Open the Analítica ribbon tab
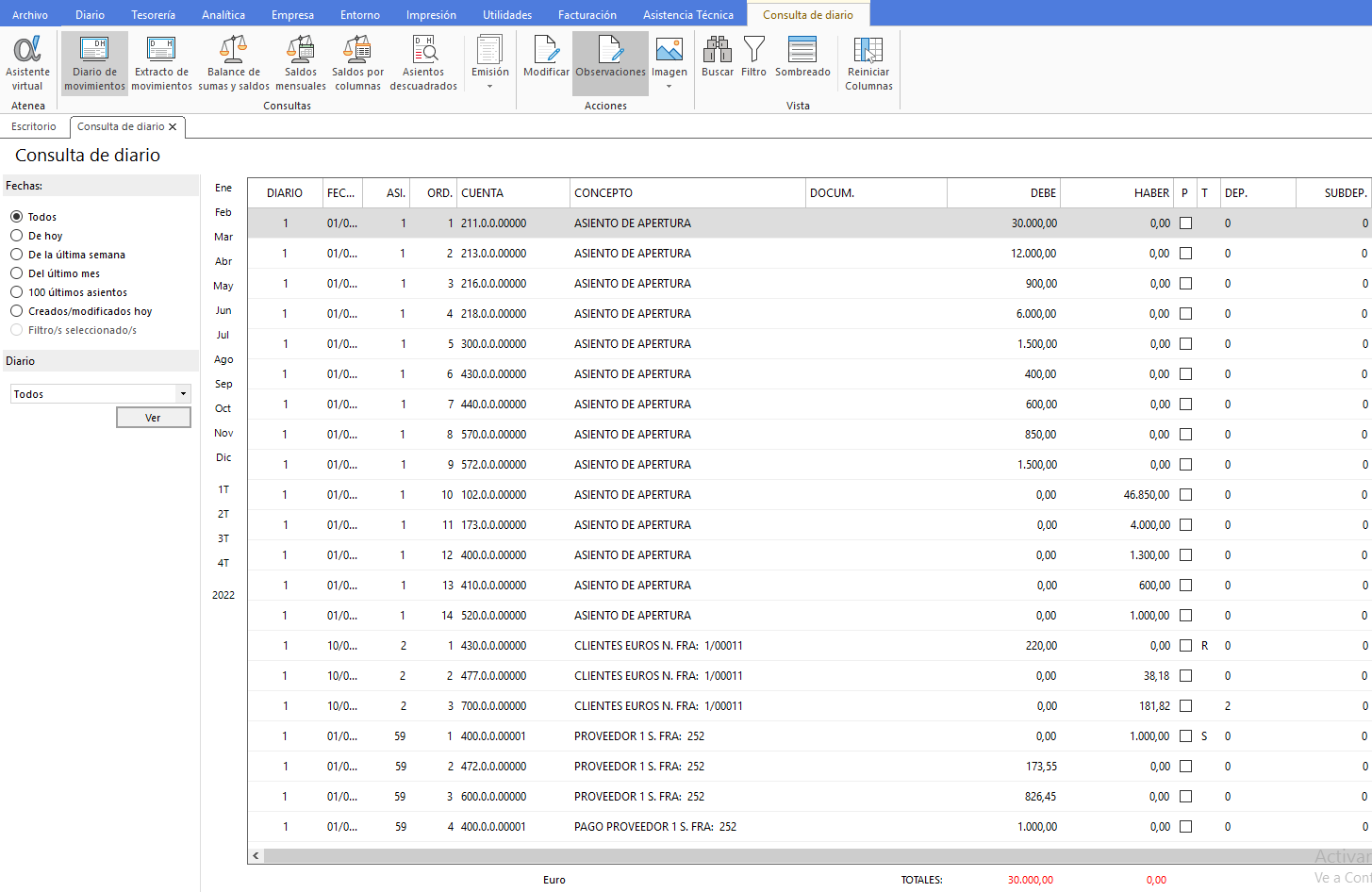1372x892 pixels. click(223, 15)
